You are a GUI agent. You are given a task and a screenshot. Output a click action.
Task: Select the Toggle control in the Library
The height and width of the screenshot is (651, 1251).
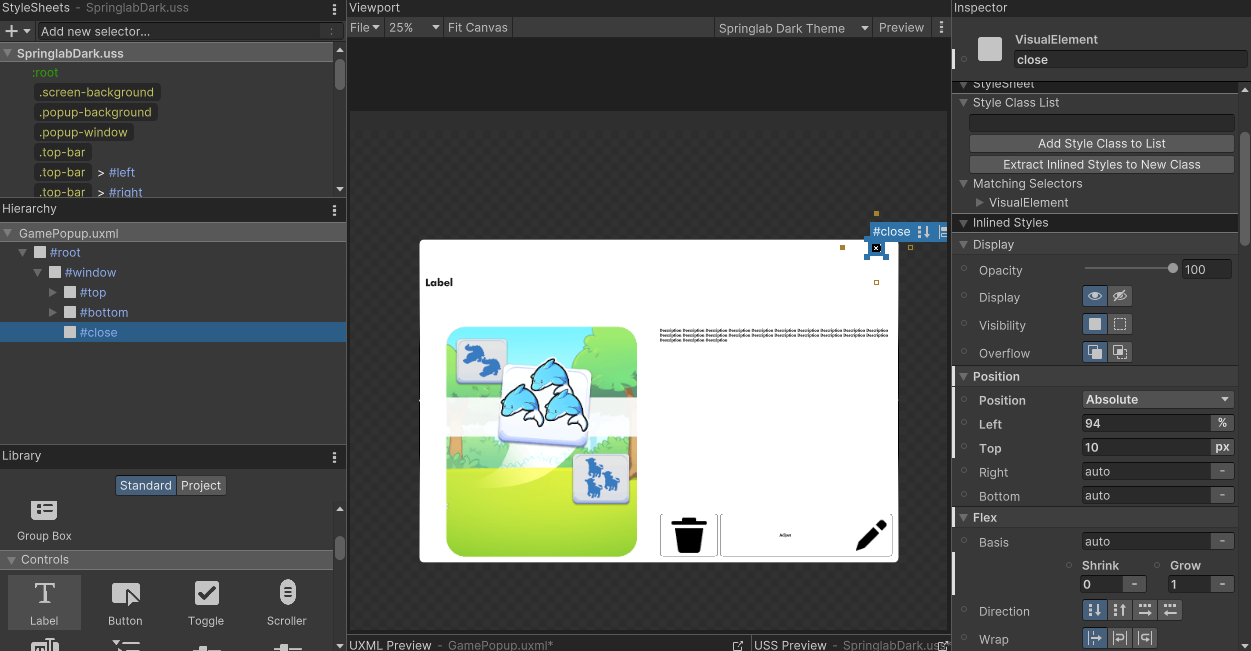(x=206, y=602)
